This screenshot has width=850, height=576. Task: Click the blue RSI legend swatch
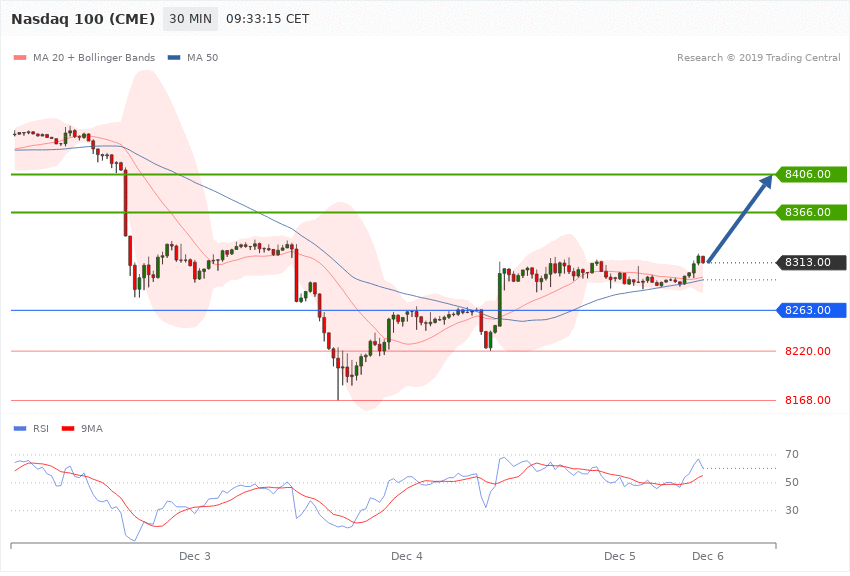[20, 429]
